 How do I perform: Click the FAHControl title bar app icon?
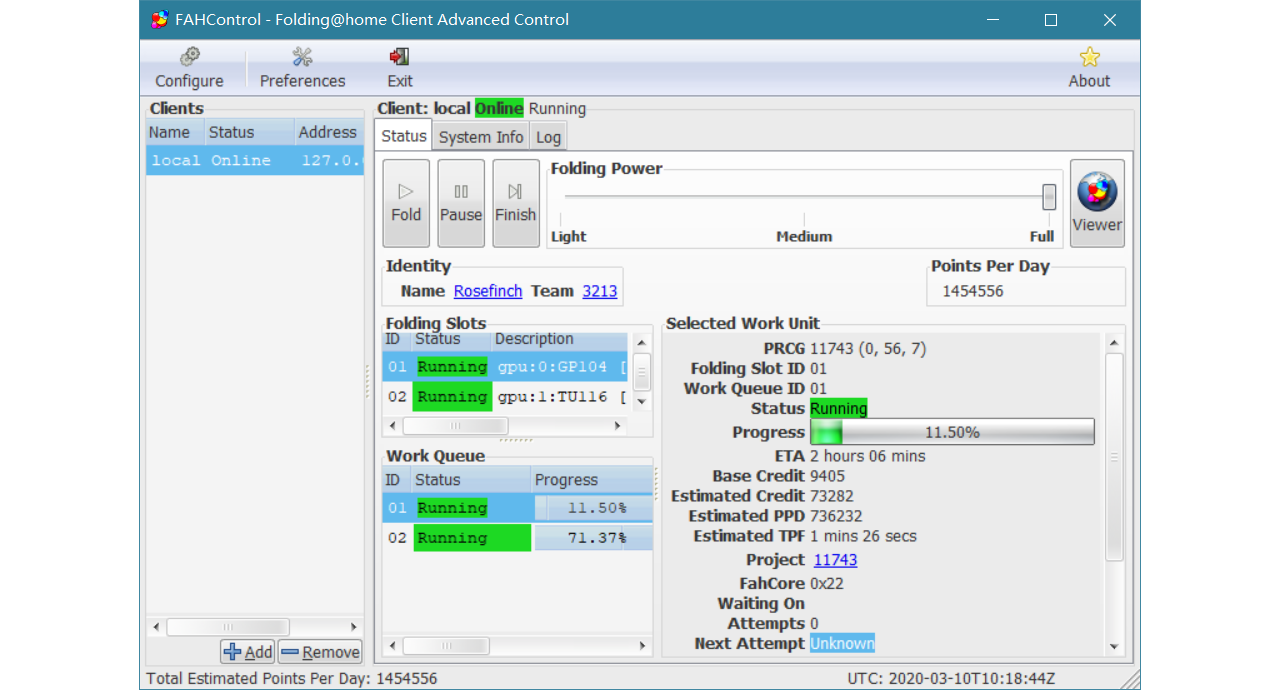point(159,19)
